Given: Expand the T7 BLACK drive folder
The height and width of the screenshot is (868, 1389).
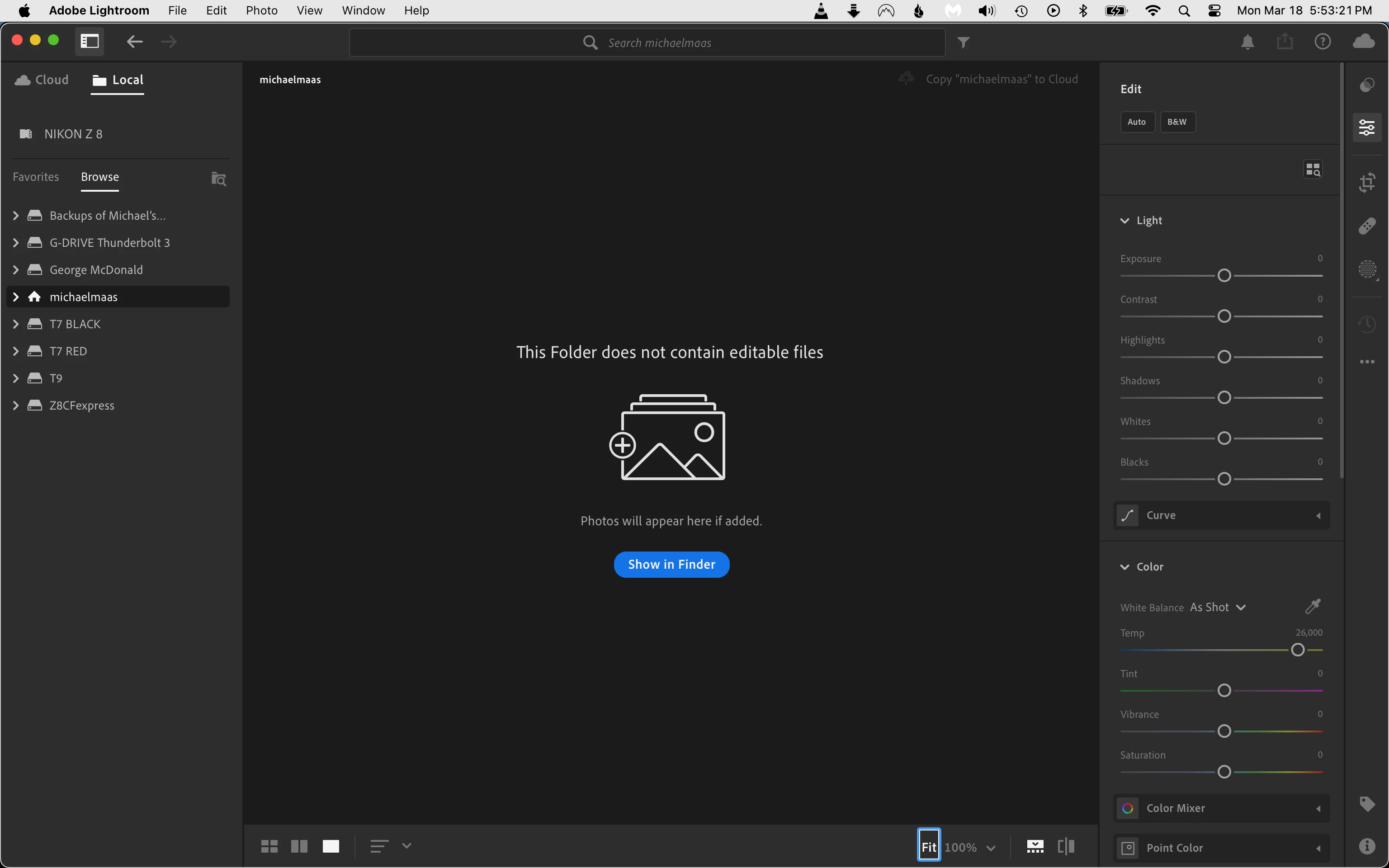Looking at the screenshot, I should [16, 324].
